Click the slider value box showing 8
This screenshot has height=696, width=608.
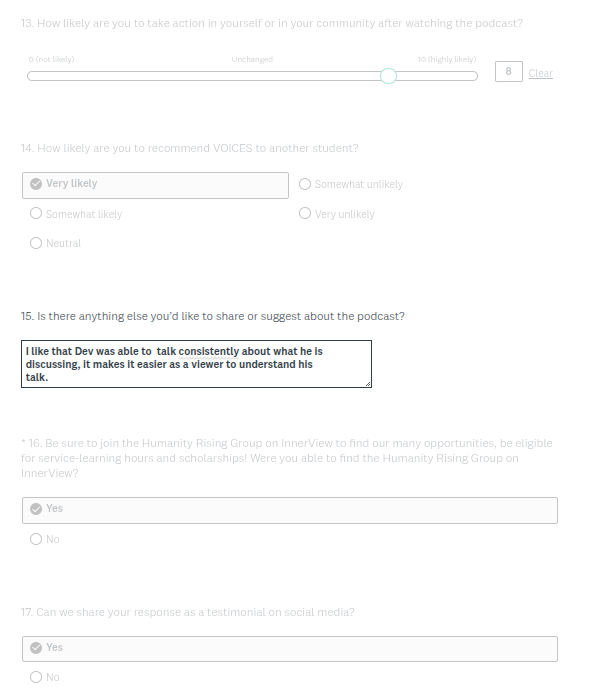tap(508, 72)
